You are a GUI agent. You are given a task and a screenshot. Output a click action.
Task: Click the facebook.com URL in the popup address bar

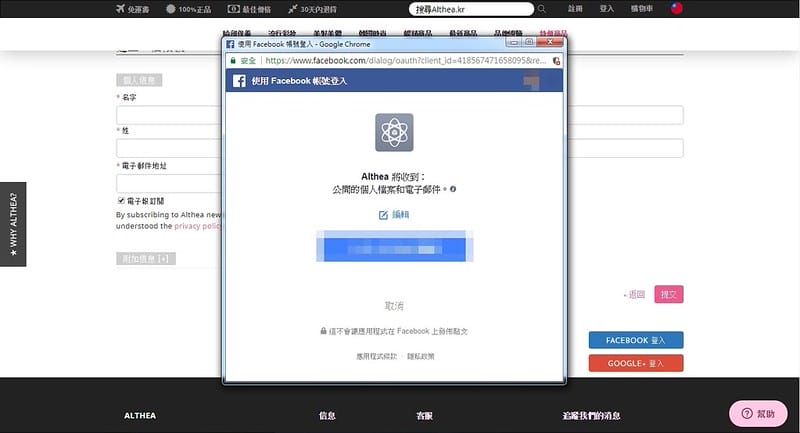tap(406, 60)
